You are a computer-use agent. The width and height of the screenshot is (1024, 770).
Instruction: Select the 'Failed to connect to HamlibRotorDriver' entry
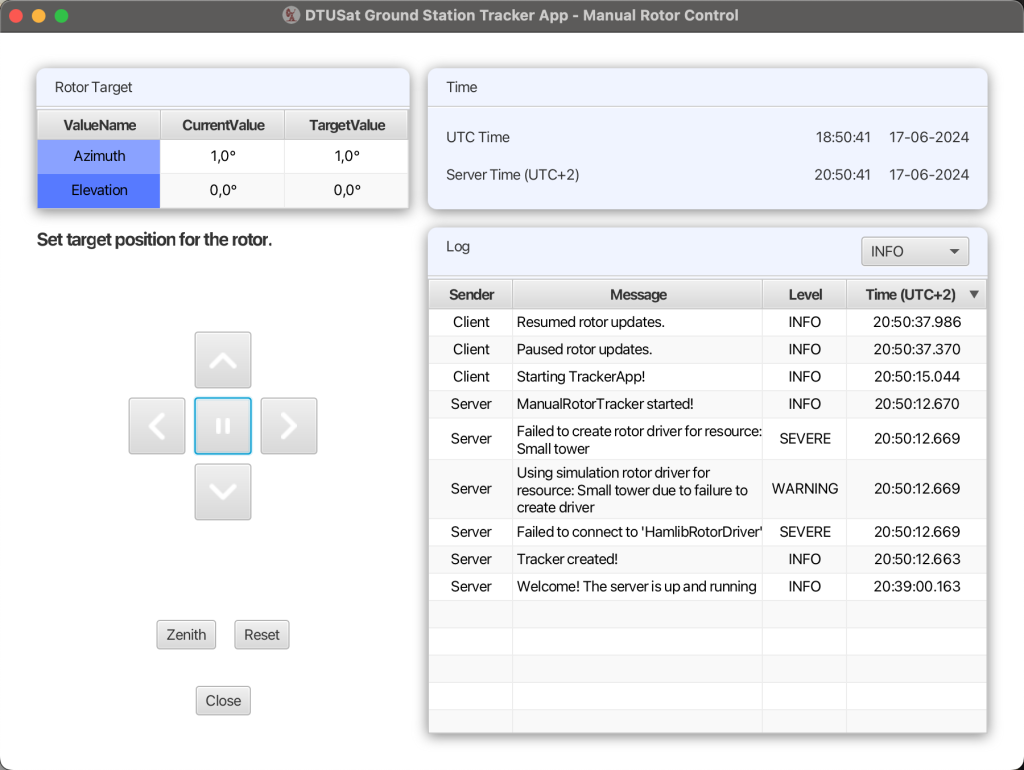[x=707, y=532]
